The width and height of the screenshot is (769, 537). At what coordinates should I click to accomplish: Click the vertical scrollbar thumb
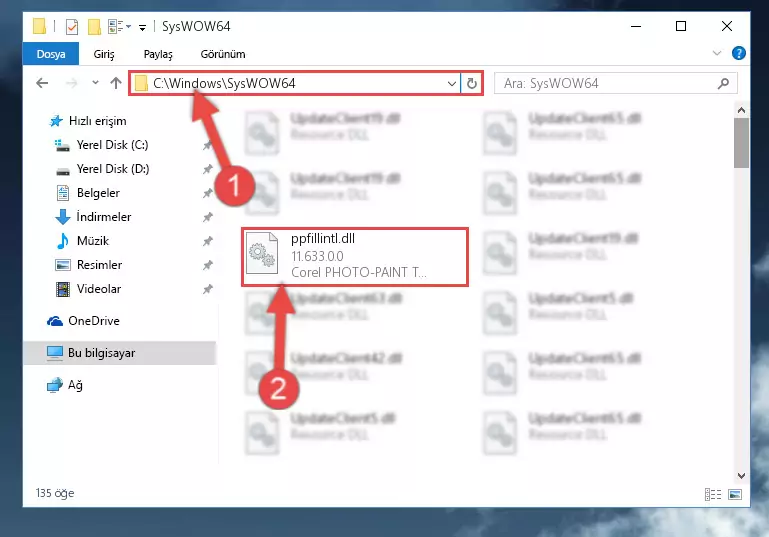coord(741,143)
